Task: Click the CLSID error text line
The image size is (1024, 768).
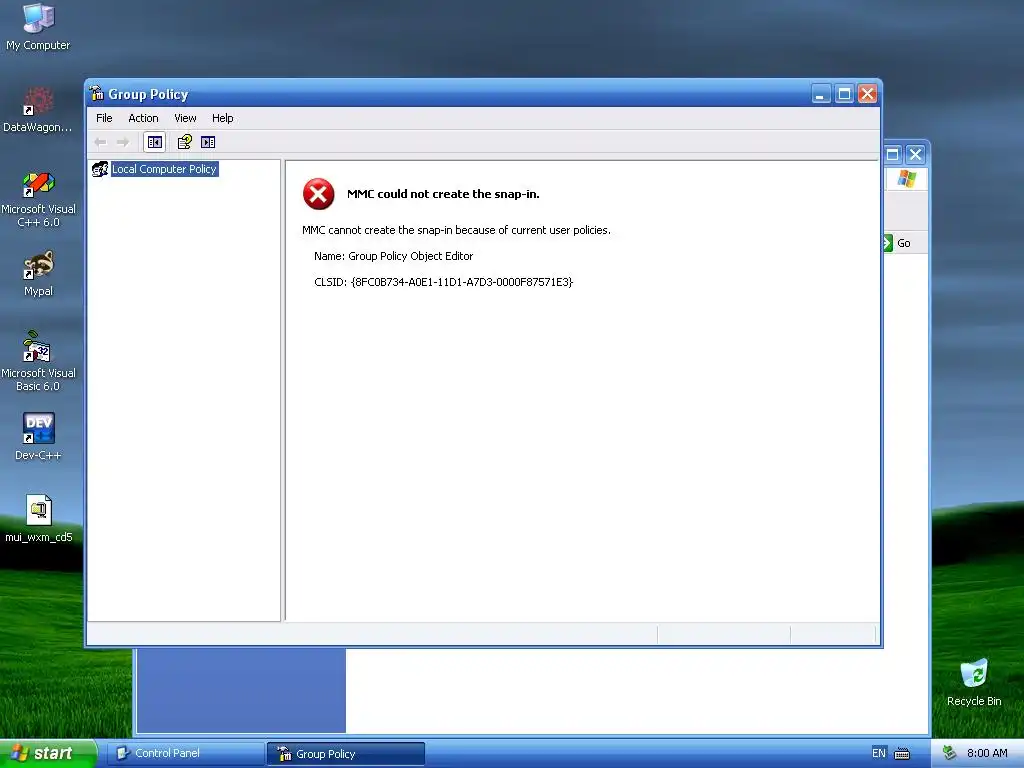Action: [x=443, y=282]
